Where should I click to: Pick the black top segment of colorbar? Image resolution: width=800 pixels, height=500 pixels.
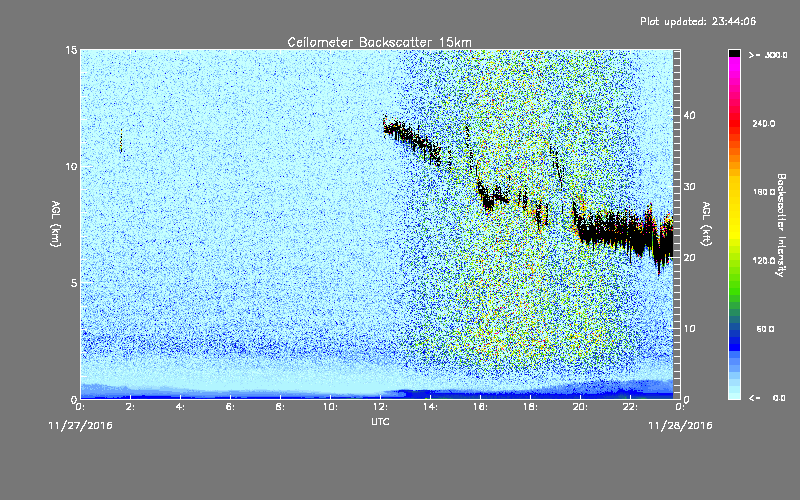pyautogui.click(x=734, y=53)
